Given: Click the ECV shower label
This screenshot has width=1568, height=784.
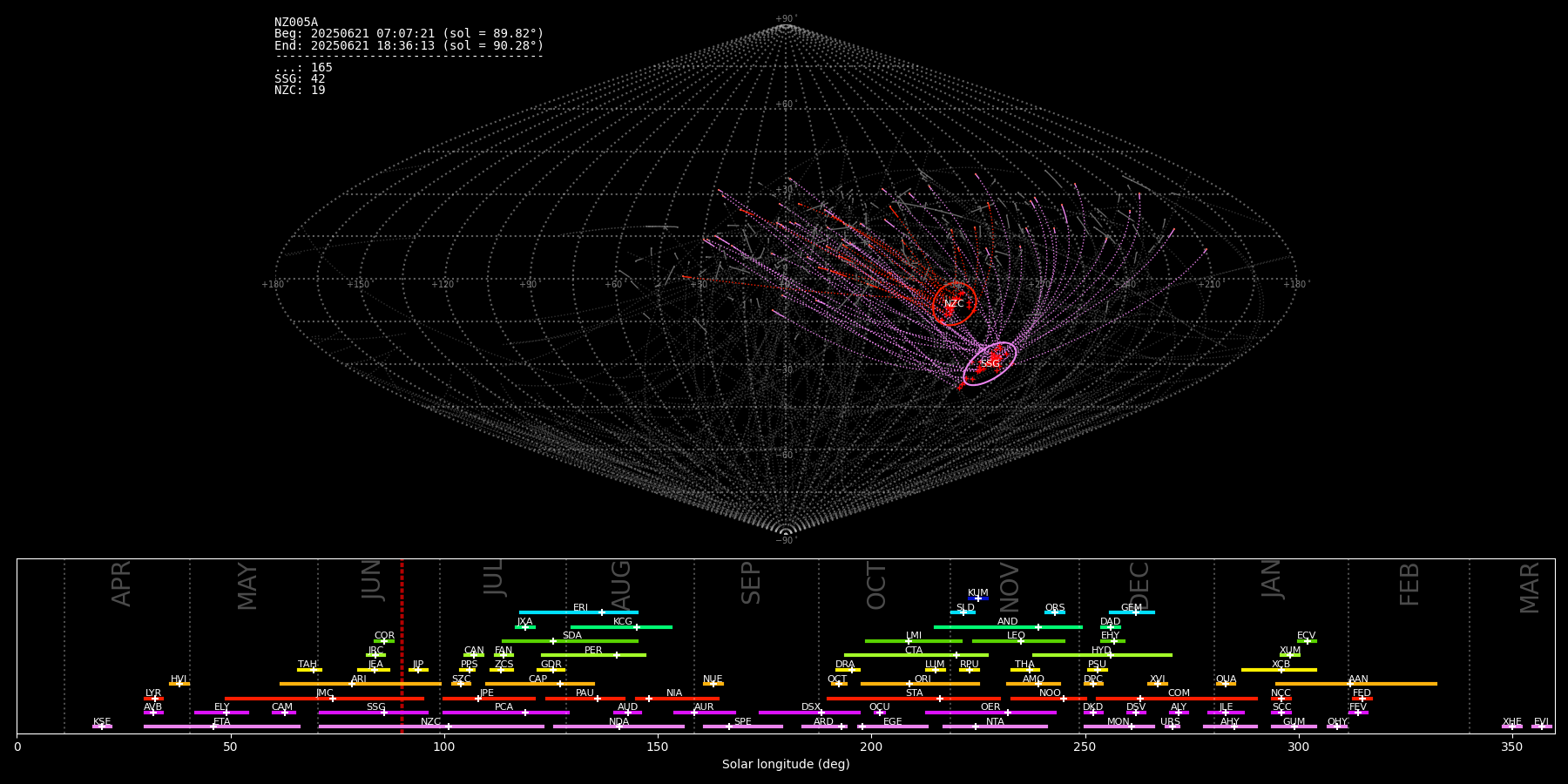Looking at the screenshot, I should 1306,636.
